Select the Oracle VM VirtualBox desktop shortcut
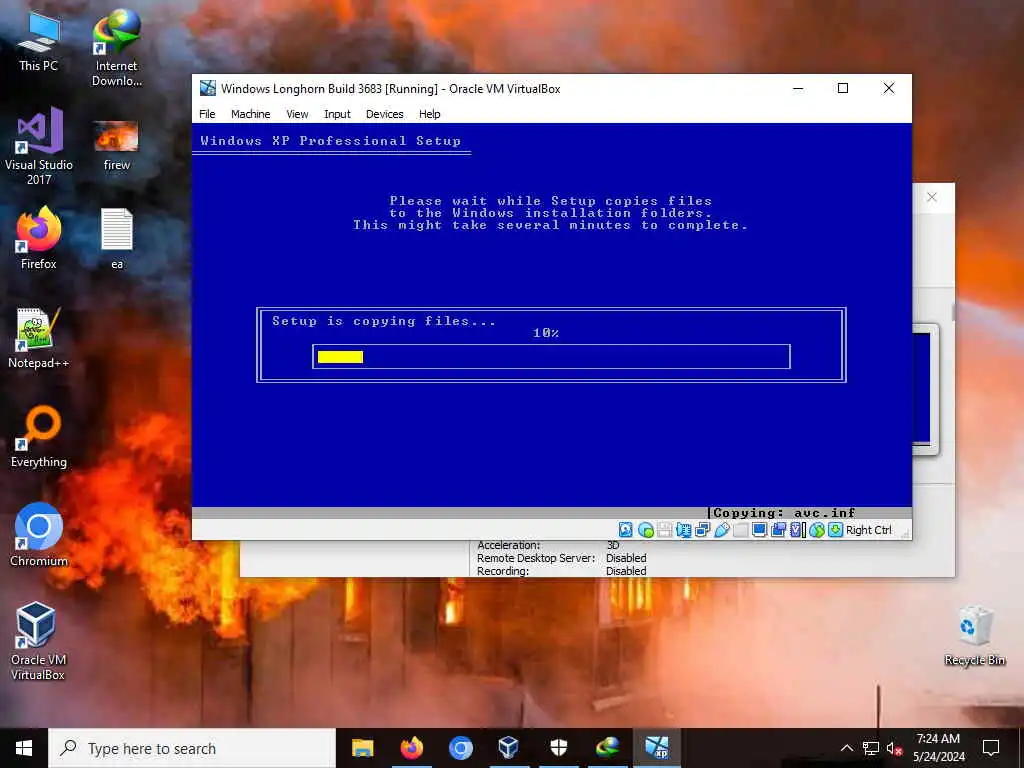The width and height of the screenshot is (1024, 768). (x=38, y=641)
